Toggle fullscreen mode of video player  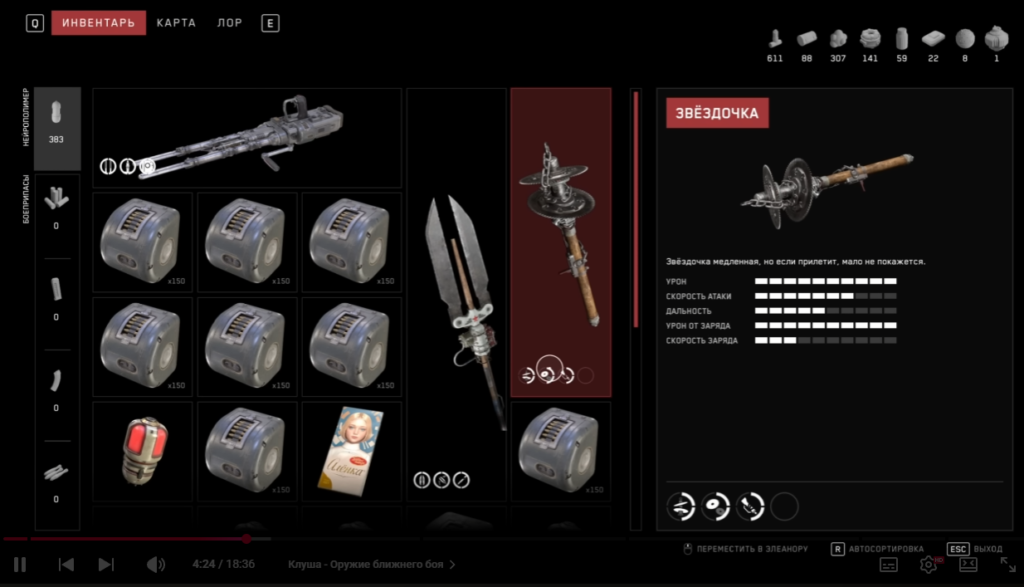pyautogui.click(x=1008, y=565)
